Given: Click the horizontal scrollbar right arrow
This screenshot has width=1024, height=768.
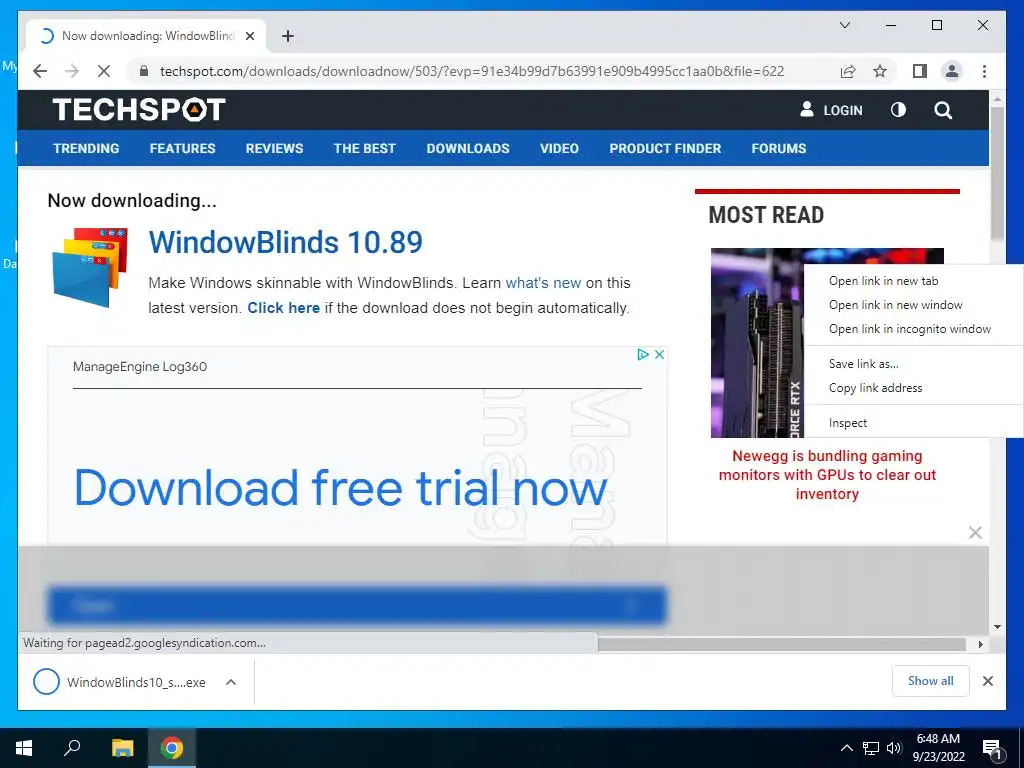Looking at the screenshot, I should tap(980, 644).
